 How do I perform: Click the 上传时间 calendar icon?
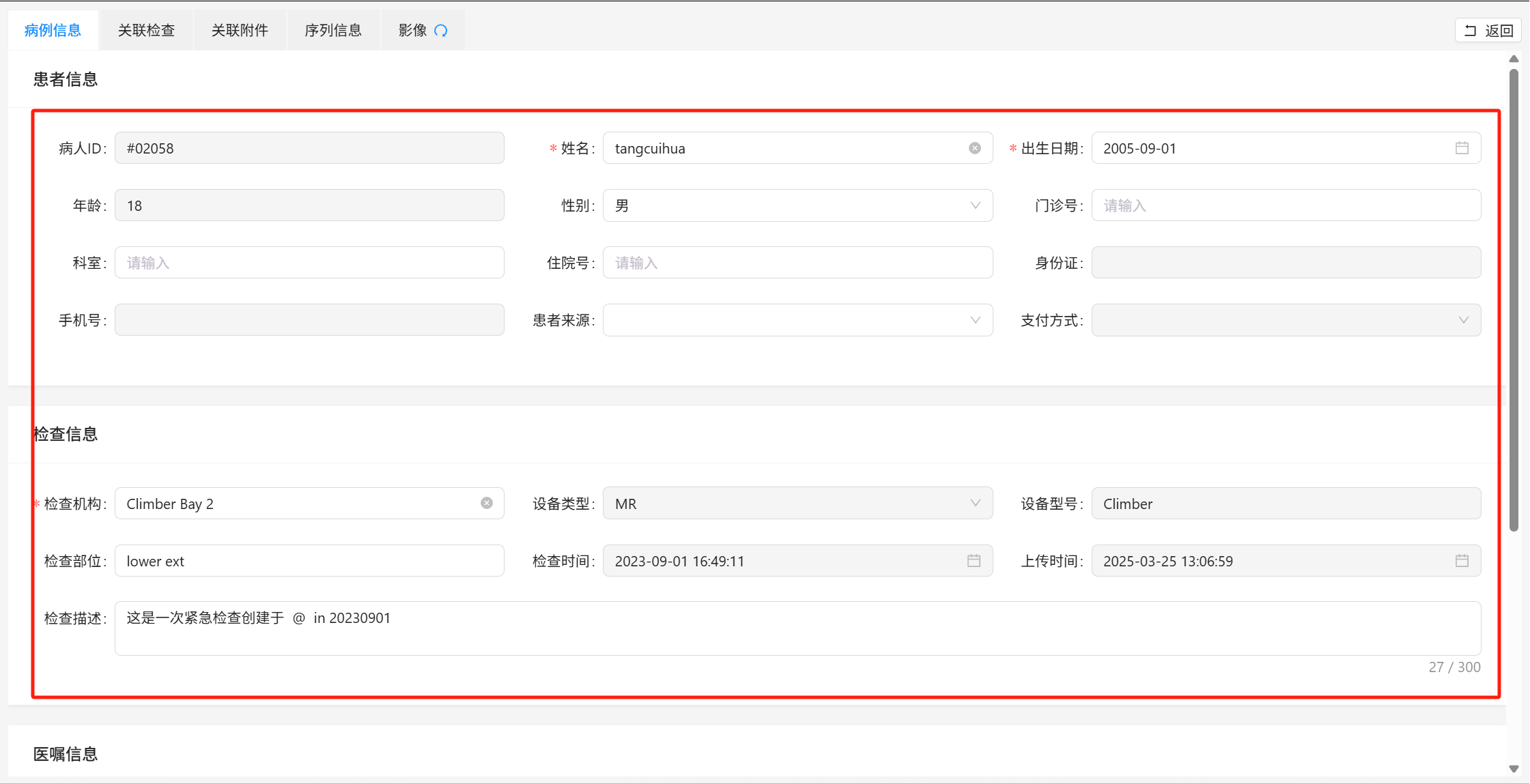coord(1462,560)
